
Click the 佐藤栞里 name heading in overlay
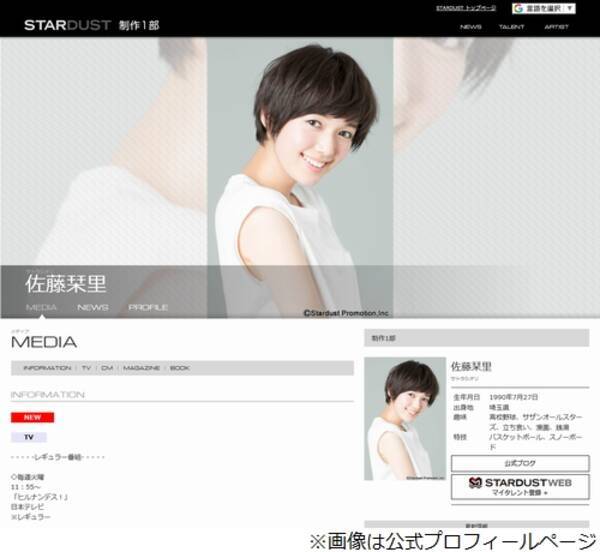pyautogui.click(x=66, y=284)
